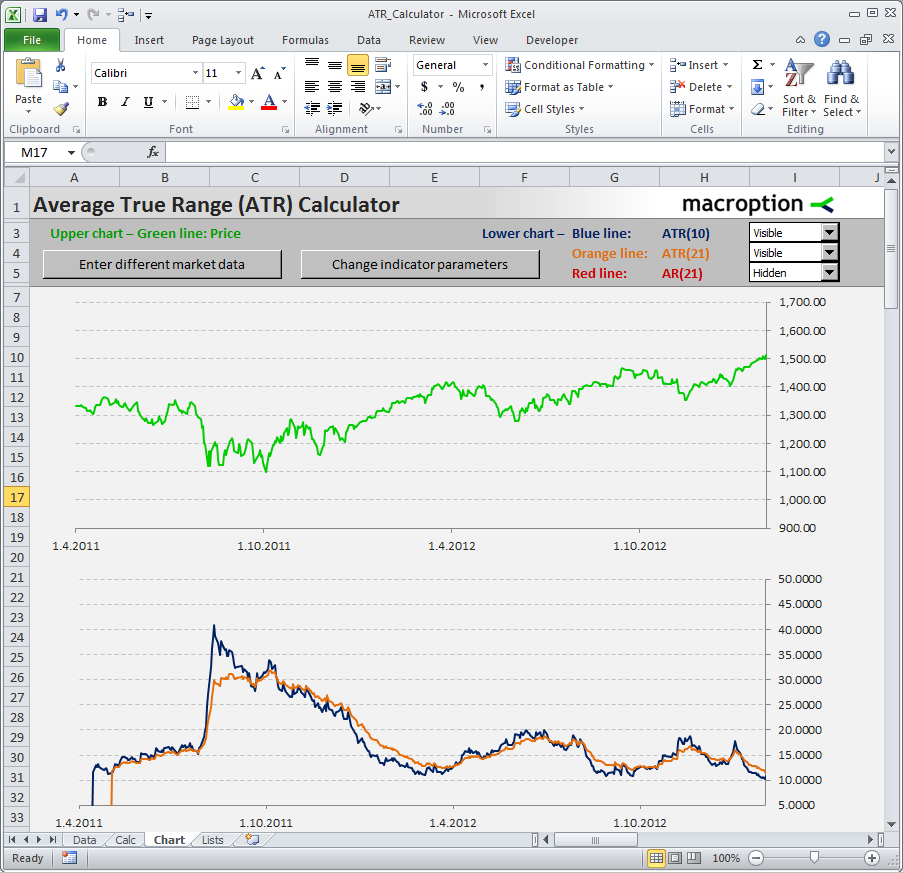
Task: Expand the General number format dropdown
Action: 485,65
